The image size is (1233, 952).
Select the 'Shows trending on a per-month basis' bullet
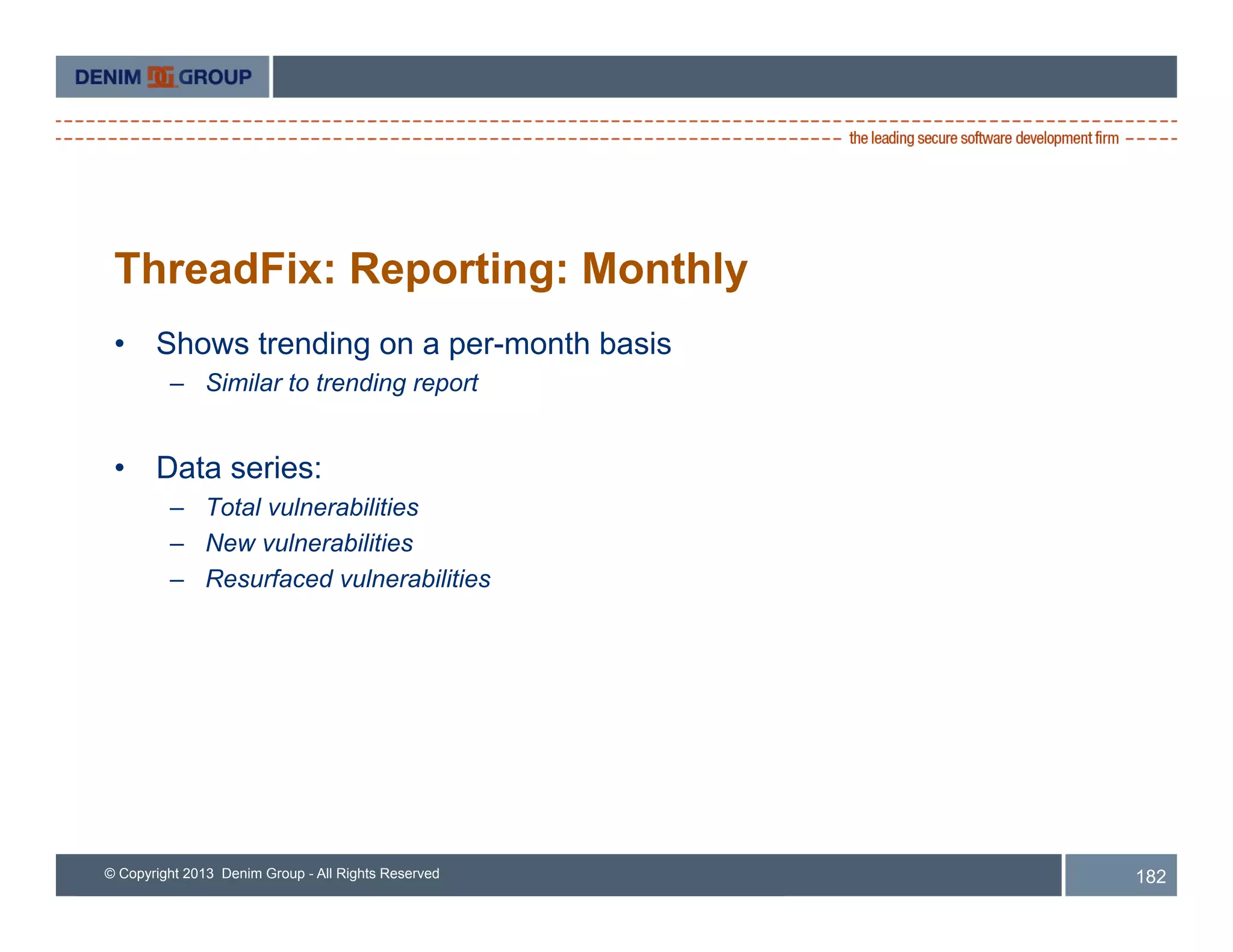pos(413,344)
